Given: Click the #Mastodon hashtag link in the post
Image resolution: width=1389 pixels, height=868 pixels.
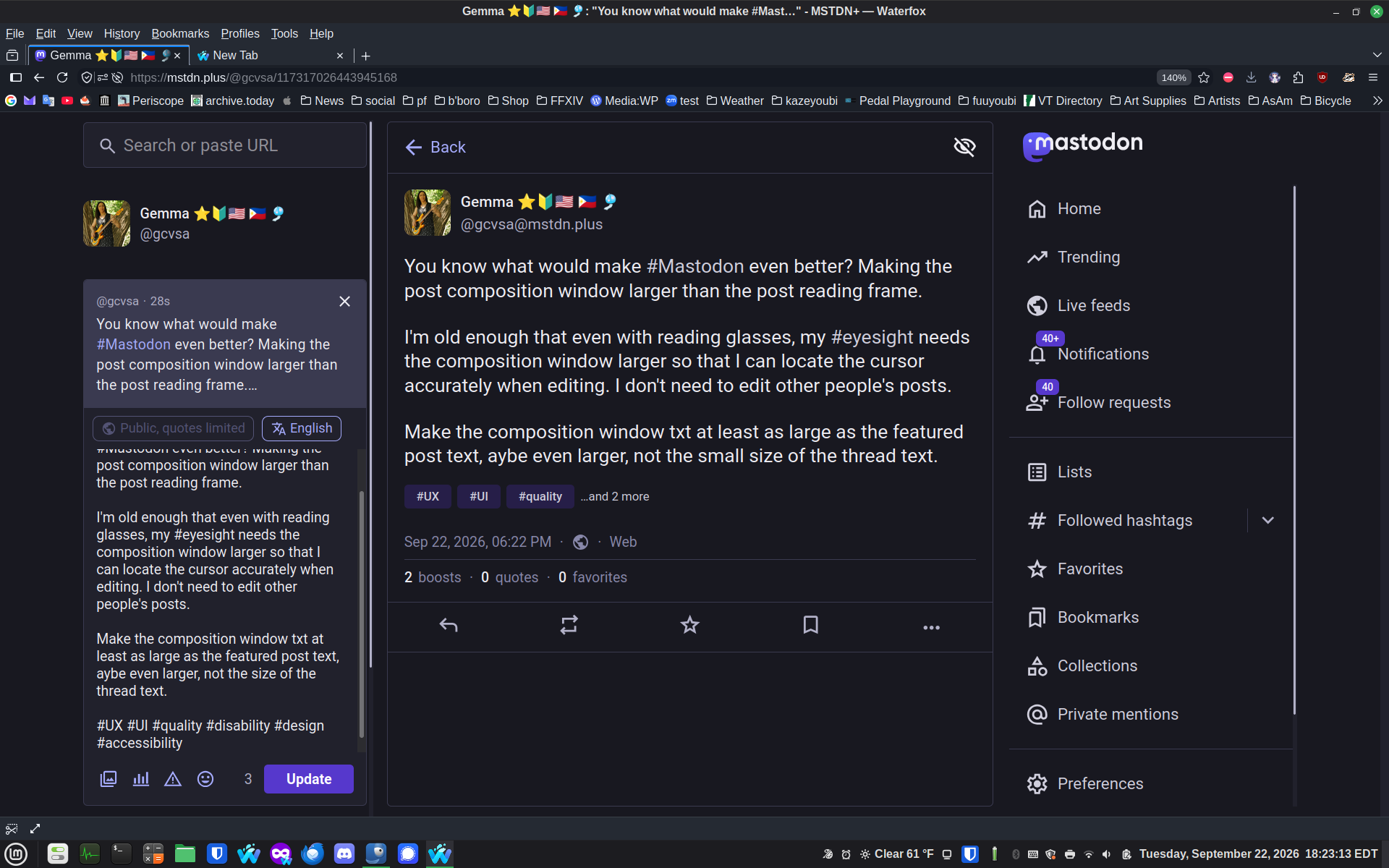Looking at the screenshot, I should [694, 266].
